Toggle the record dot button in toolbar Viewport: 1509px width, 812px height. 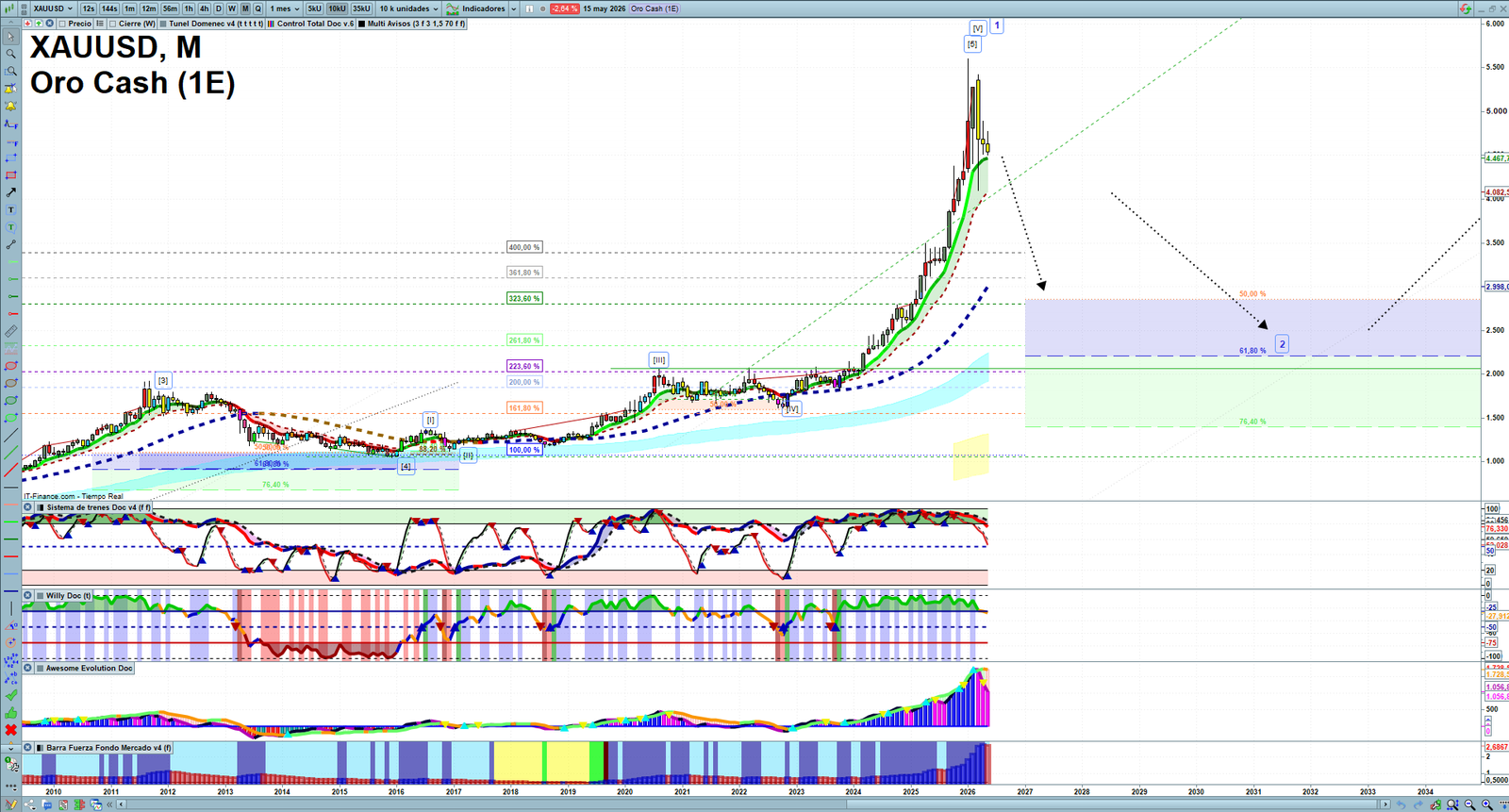coord(542,8)
